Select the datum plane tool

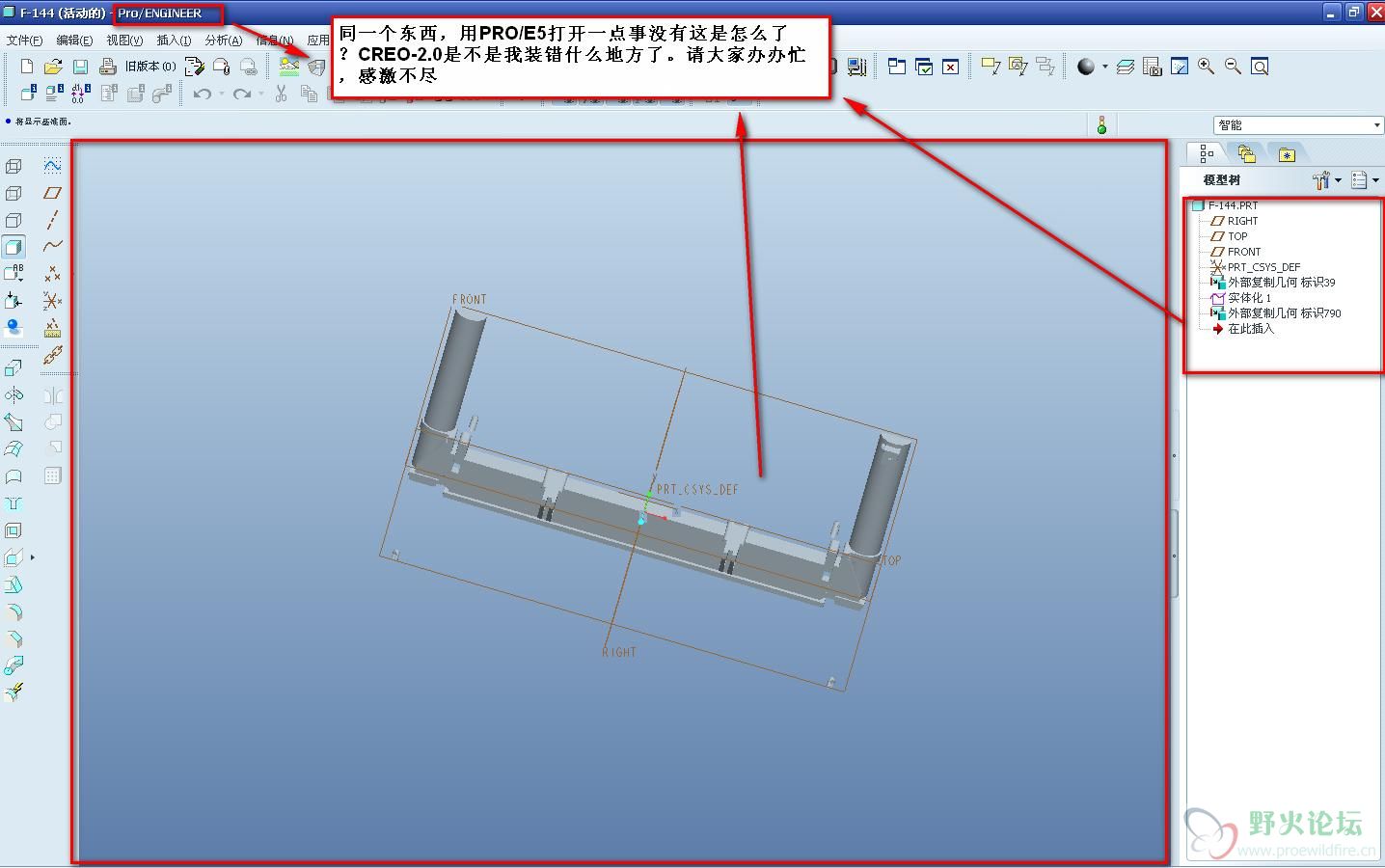52,193
